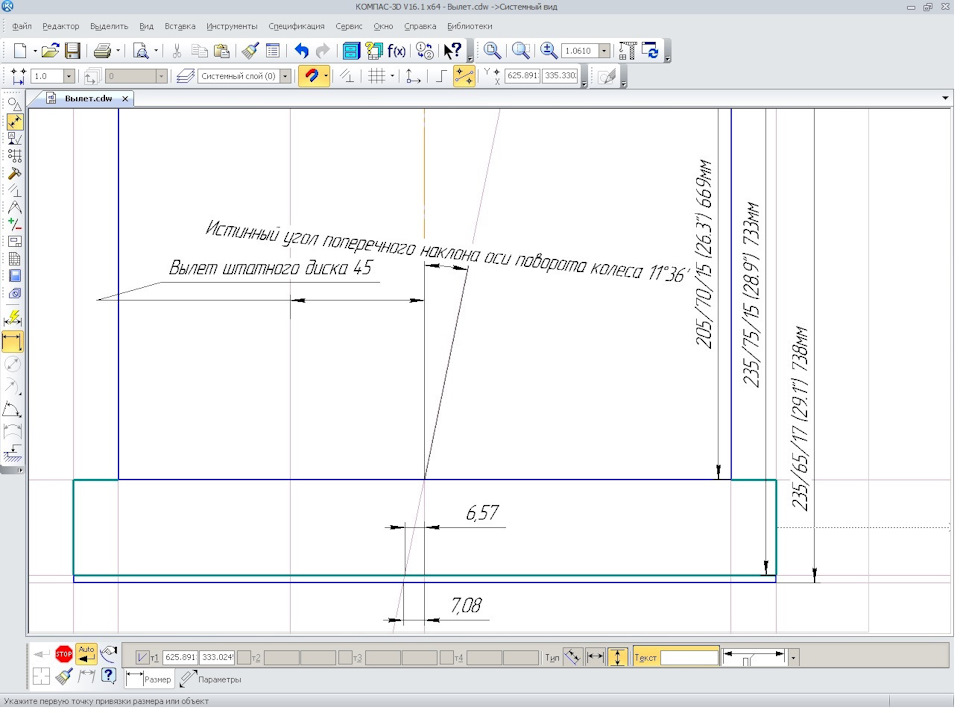
Task: Select the parallel dimension type button
Action: 572,657
